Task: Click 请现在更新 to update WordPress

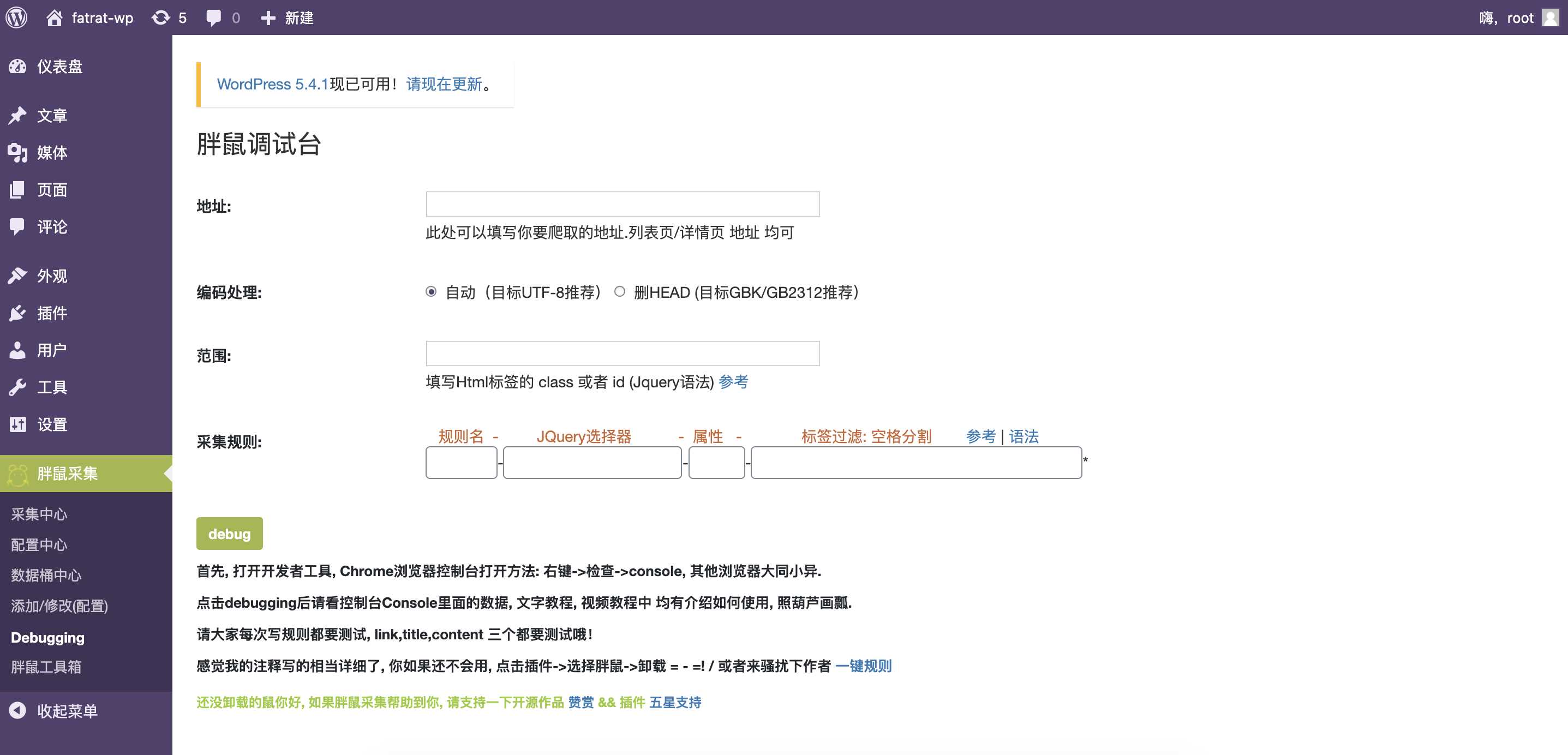Action: tap(442, 85)
